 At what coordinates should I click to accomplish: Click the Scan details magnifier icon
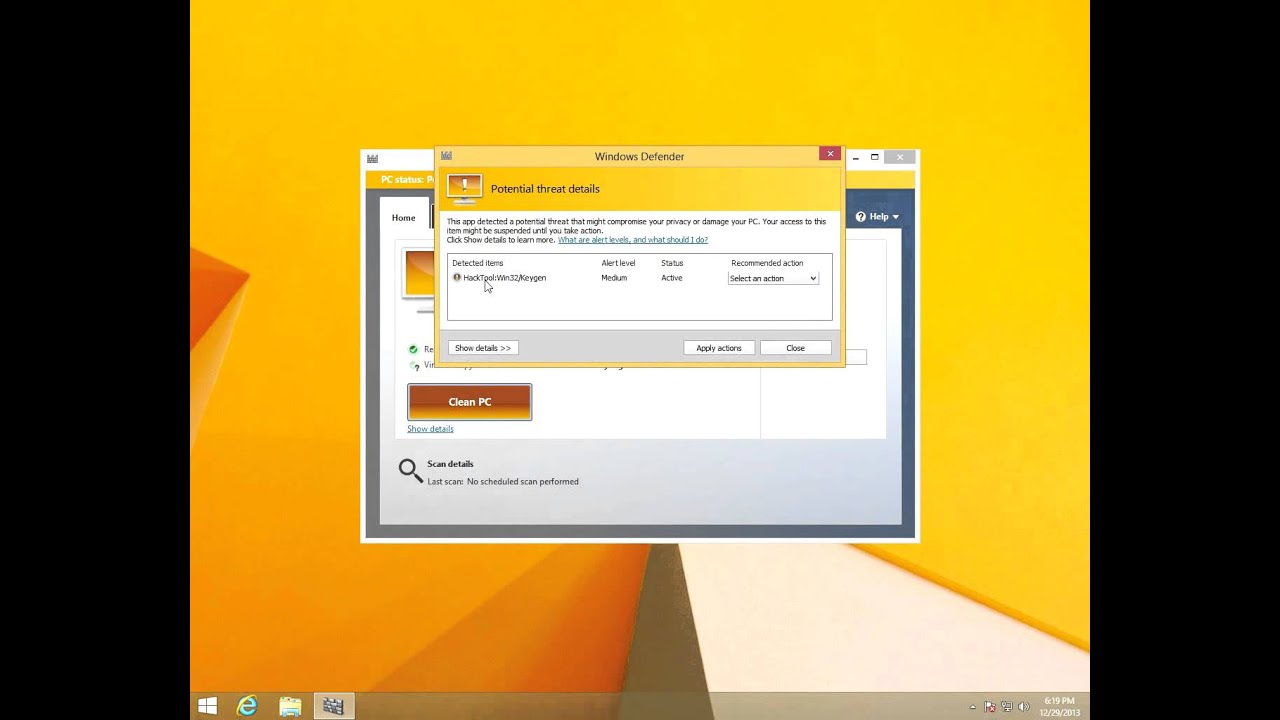(410, 470)
